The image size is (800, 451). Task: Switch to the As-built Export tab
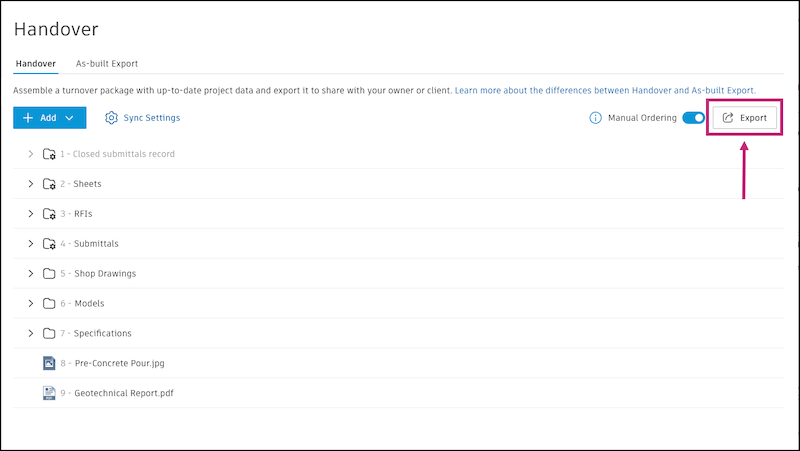[107, 64]
